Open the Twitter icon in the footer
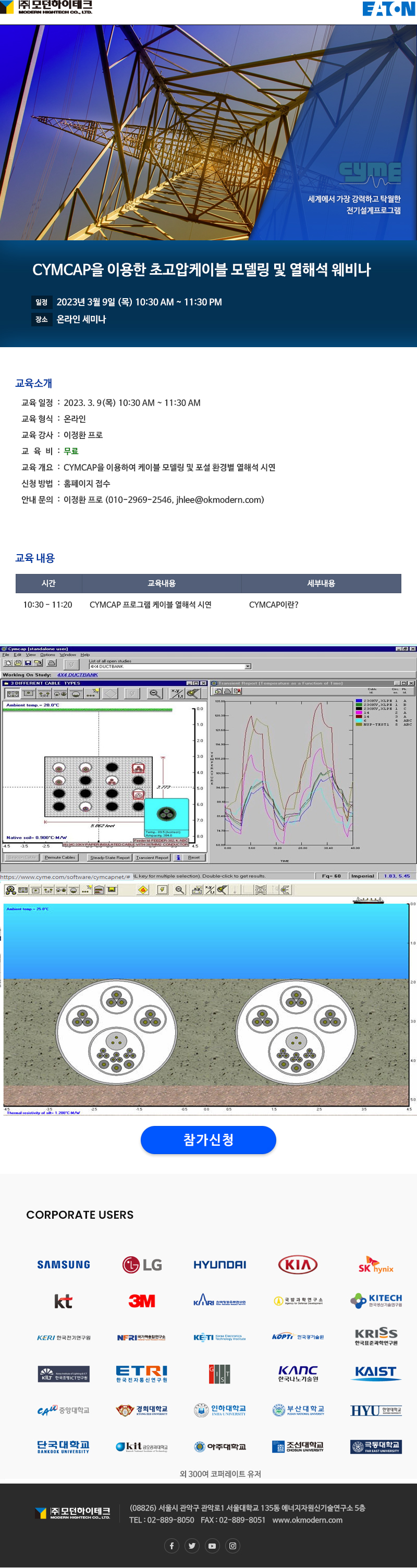 192,1546
